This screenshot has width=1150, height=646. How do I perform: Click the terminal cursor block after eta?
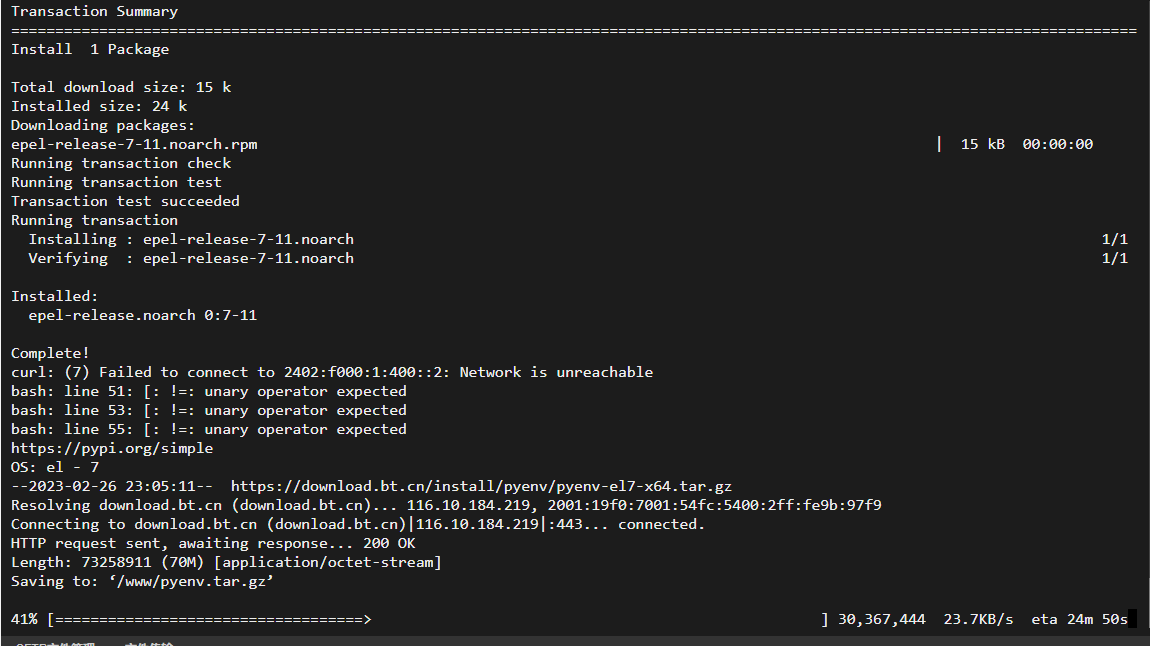(1132, 619)
